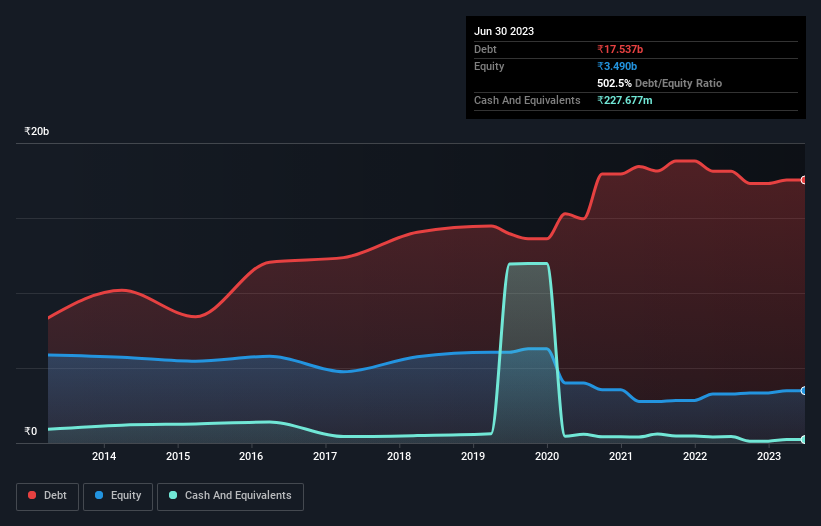Toggle the Debt legend button
The image size is (821, 526).
[47, 496]
